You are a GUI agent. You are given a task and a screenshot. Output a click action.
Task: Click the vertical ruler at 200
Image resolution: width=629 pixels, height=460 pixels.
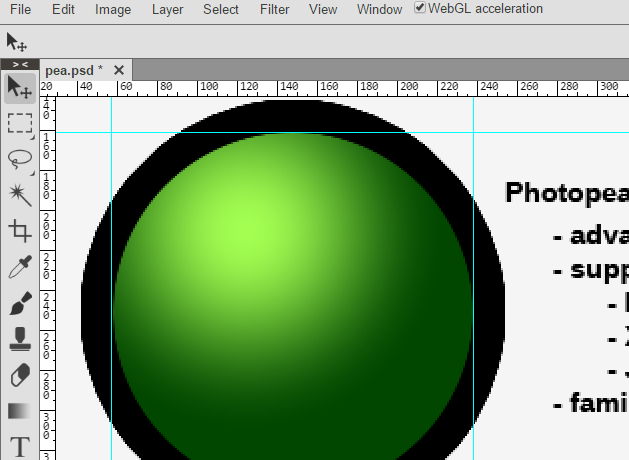47,227
